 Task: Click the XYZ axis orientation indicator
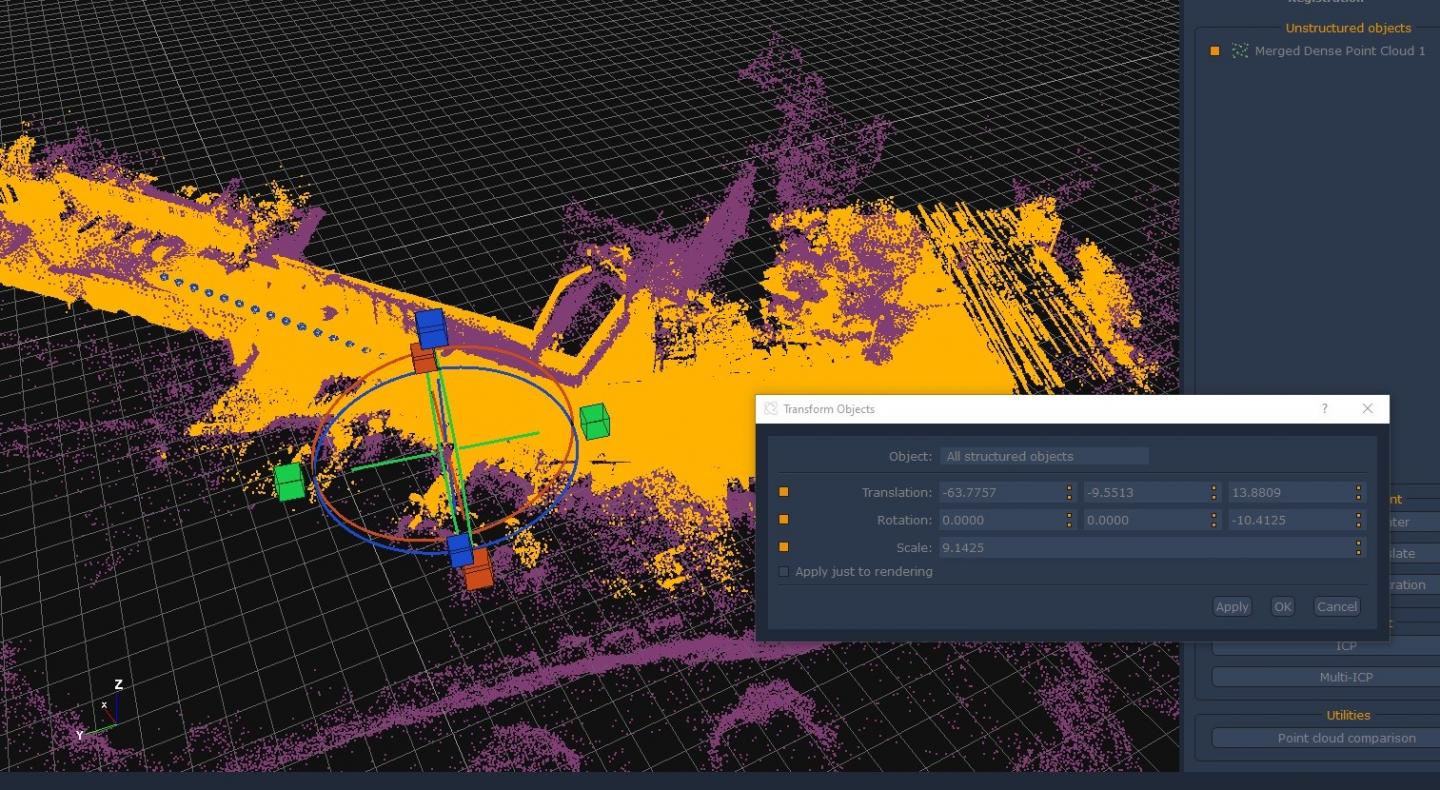pos(100,712)
